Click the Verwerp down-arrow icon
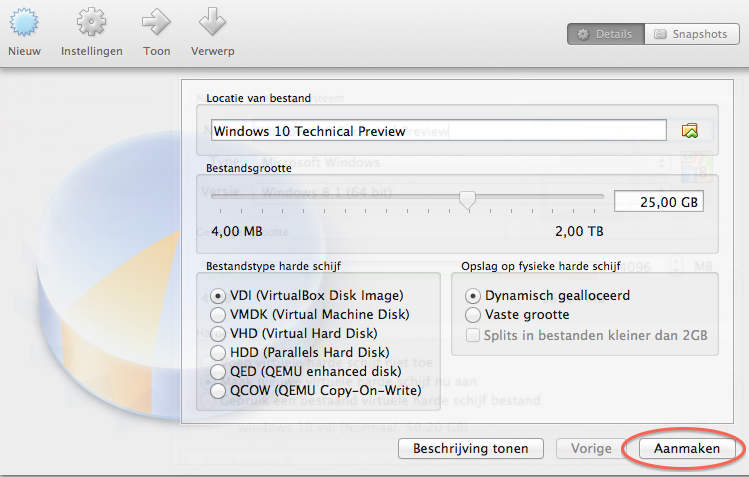 [x=212, y=22]
